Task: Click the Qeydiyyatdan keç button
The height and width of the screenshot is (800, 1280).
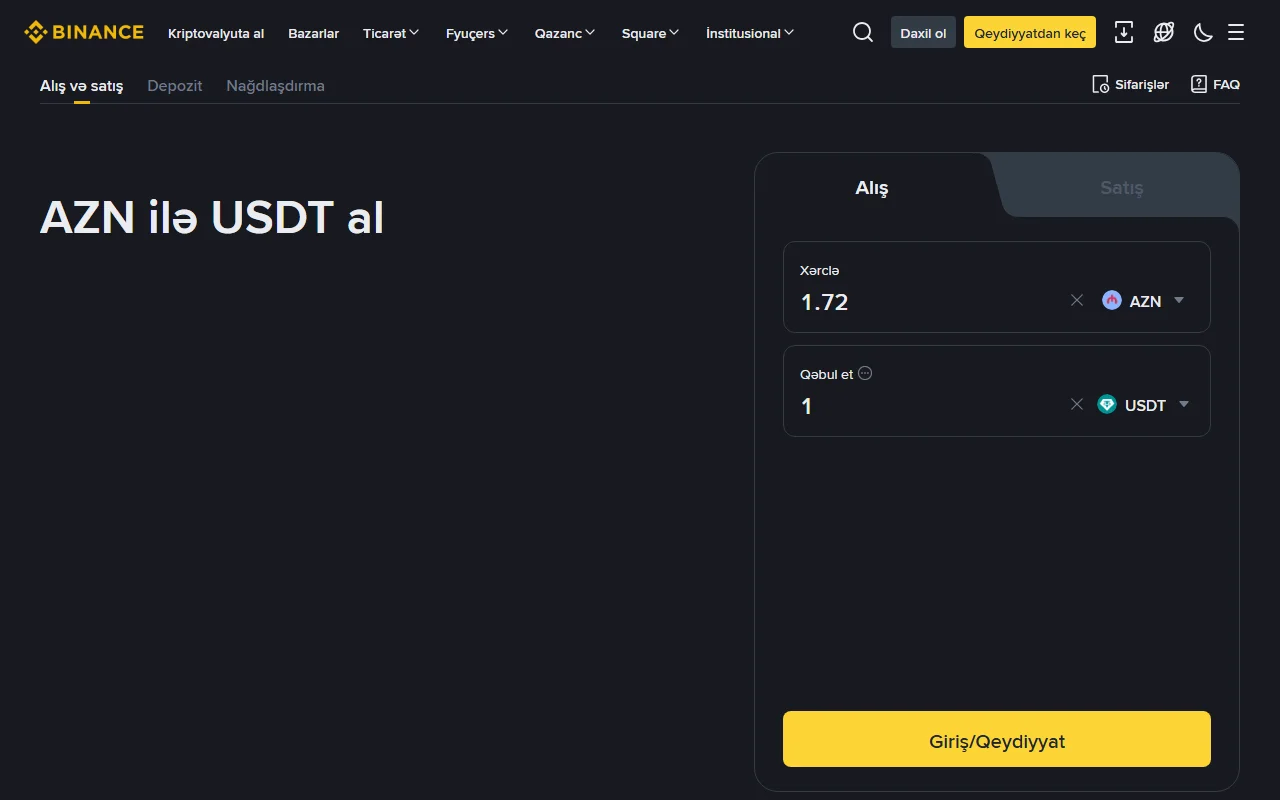Action: click(x=1030, y=33)
